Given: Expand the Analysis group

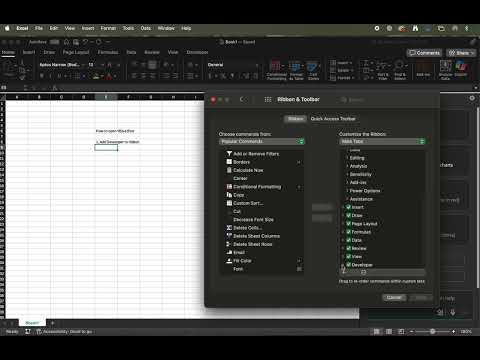Looking at the screenshot, I should coord(347,166).
